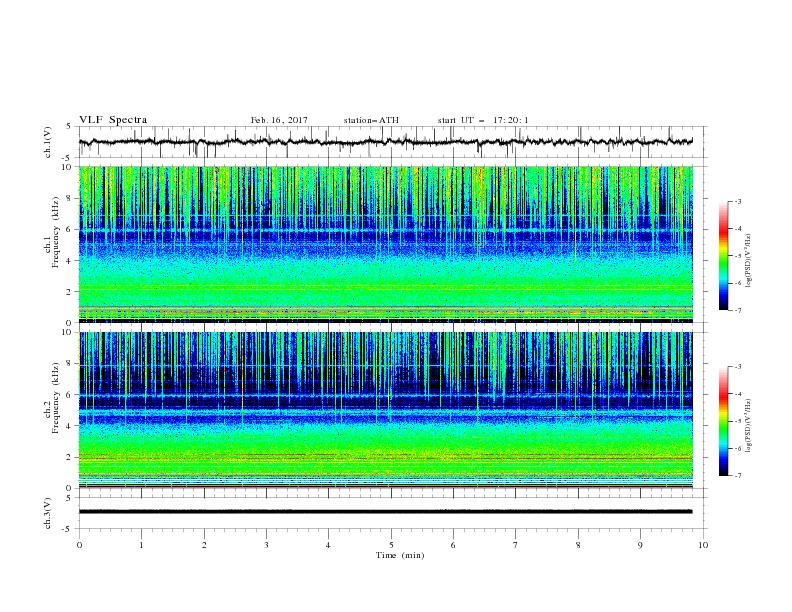Click the "8" frequency tick of ch.2 spectrogram
This screenshot has width=792, height=612.
click(x=71, y=364)
